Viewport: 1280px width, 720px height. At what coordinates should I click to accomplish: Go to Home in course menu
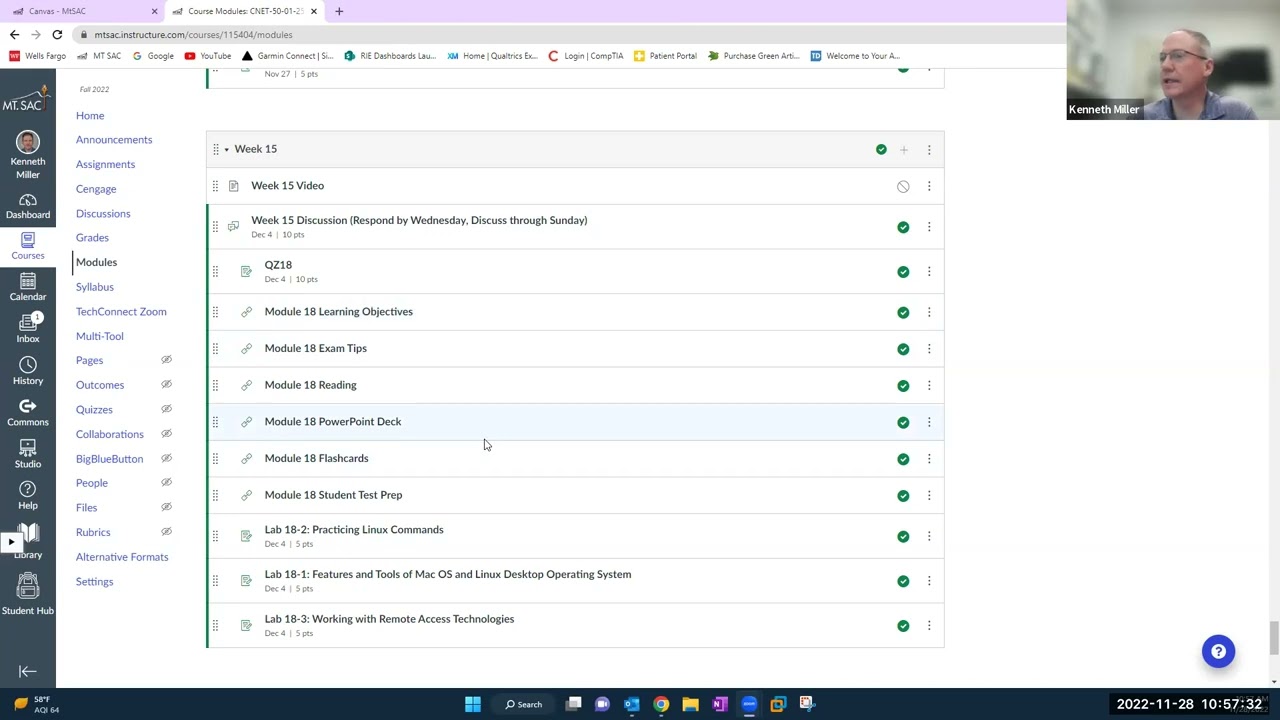click(x=90, y=115)
